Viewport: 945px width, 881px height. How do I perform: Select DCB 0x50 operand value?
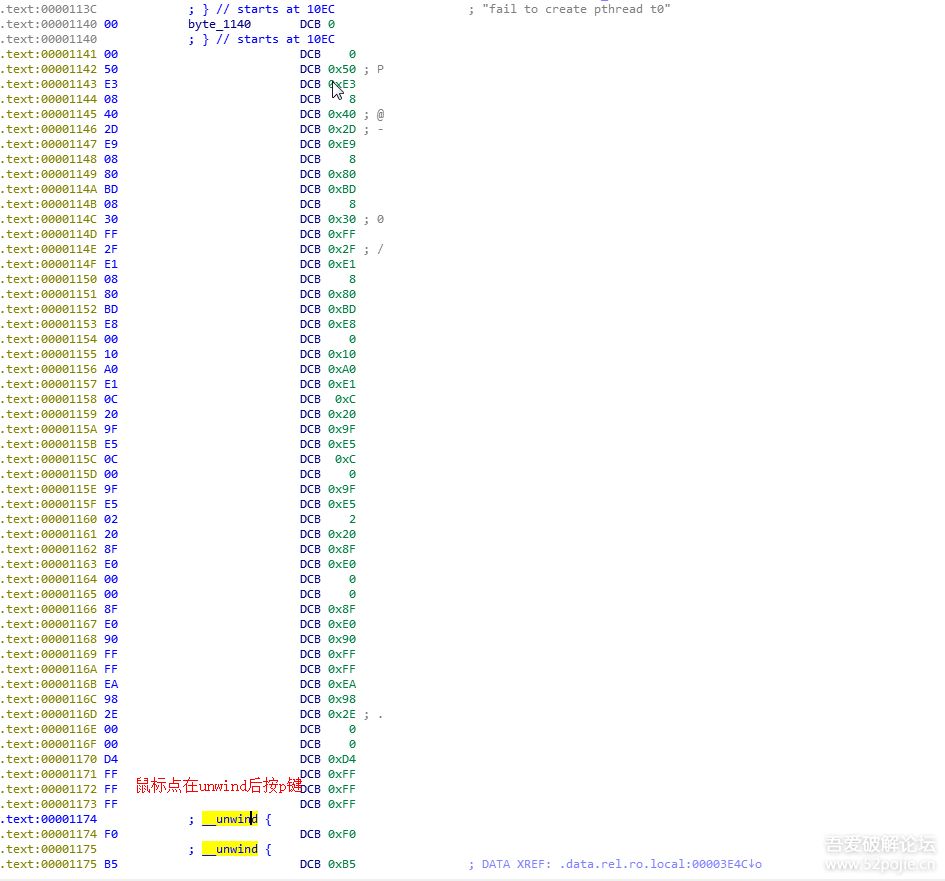[x=342, y=69]
